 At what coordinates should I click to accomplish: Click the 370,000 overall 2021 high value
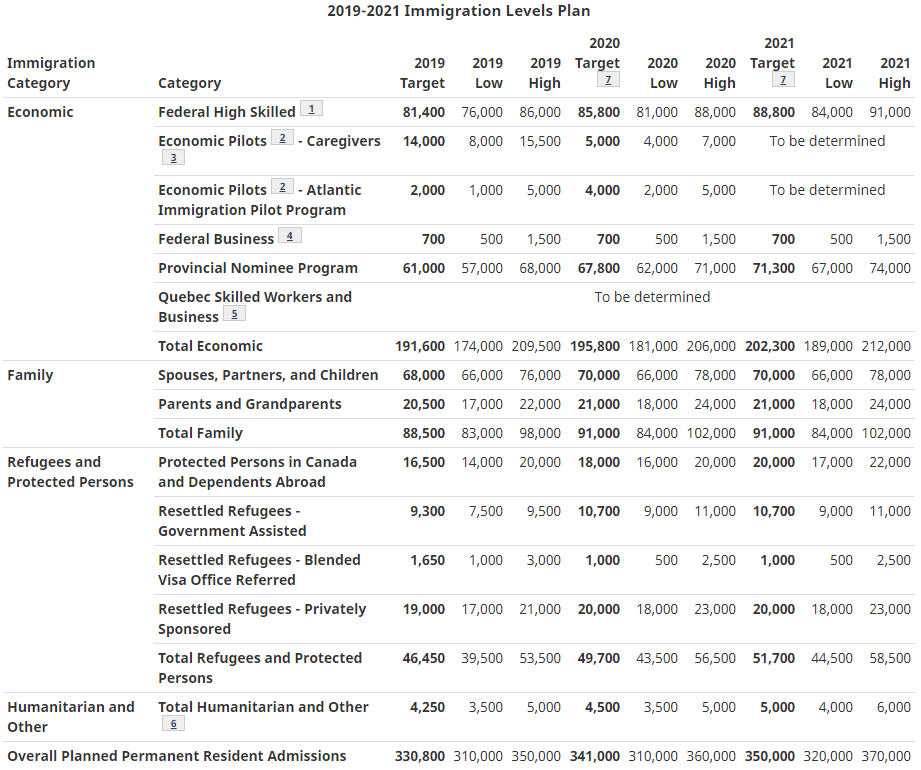pos(886,756)
